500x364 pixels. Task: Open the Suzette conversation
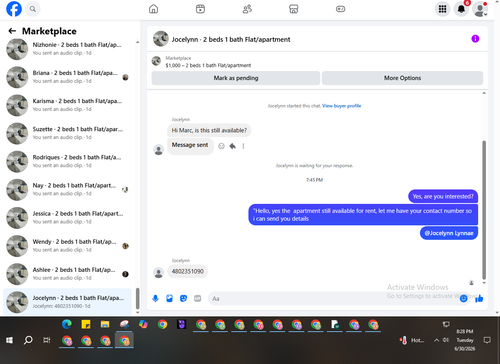(67, 133)
